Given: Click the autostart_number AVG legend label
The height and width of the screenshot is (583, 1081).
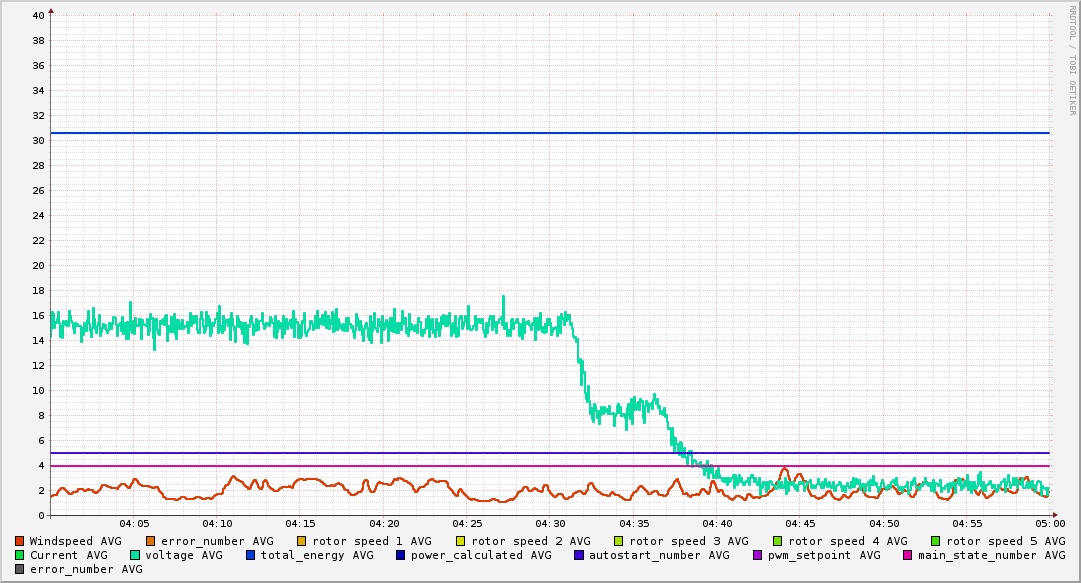Looking at the screenshot, I should [x=659, y=555].
